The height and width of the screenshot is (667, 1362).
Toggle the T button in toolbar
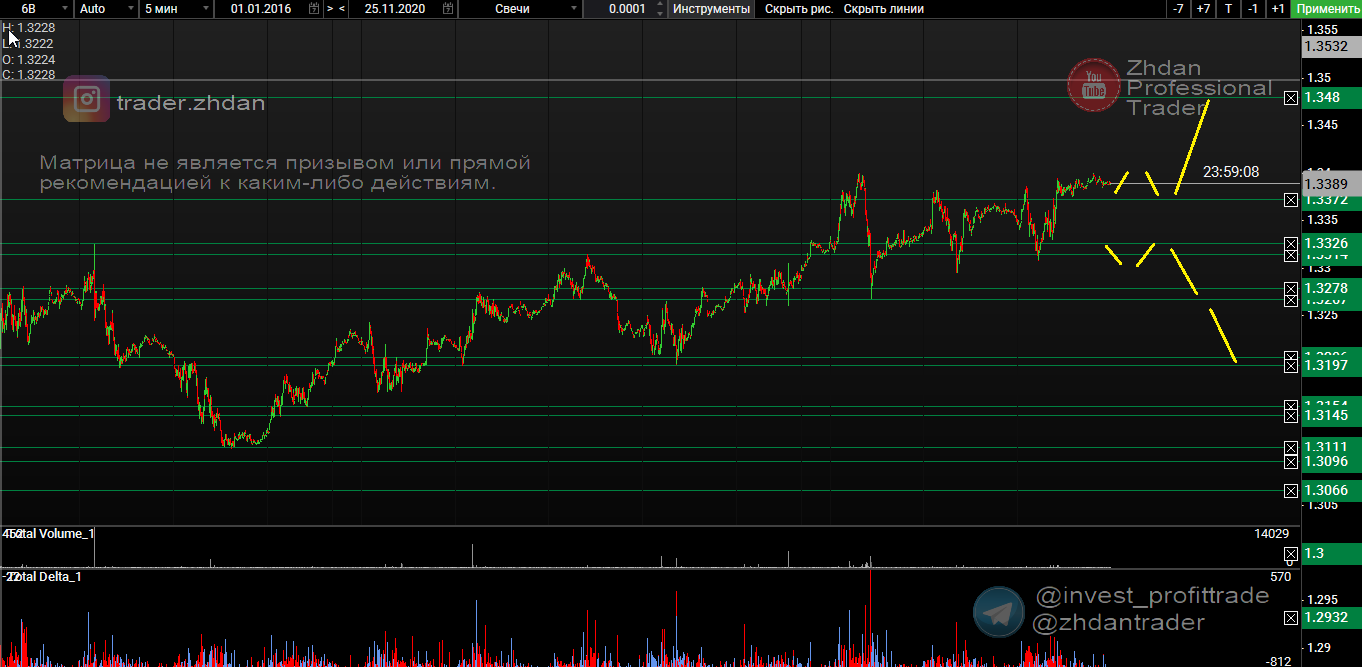[1228, 9]
